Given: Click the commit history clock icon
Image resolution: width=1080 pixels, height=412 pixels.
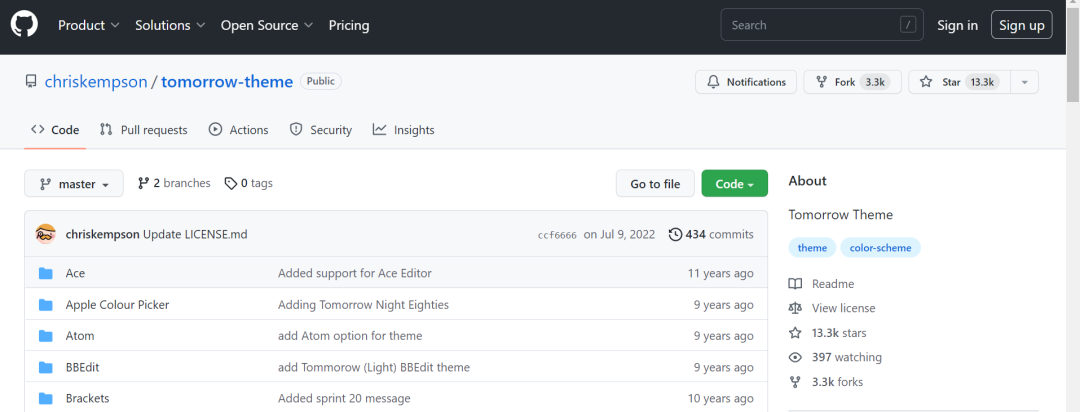Looking at the screenshot, I should click(675, 234).
